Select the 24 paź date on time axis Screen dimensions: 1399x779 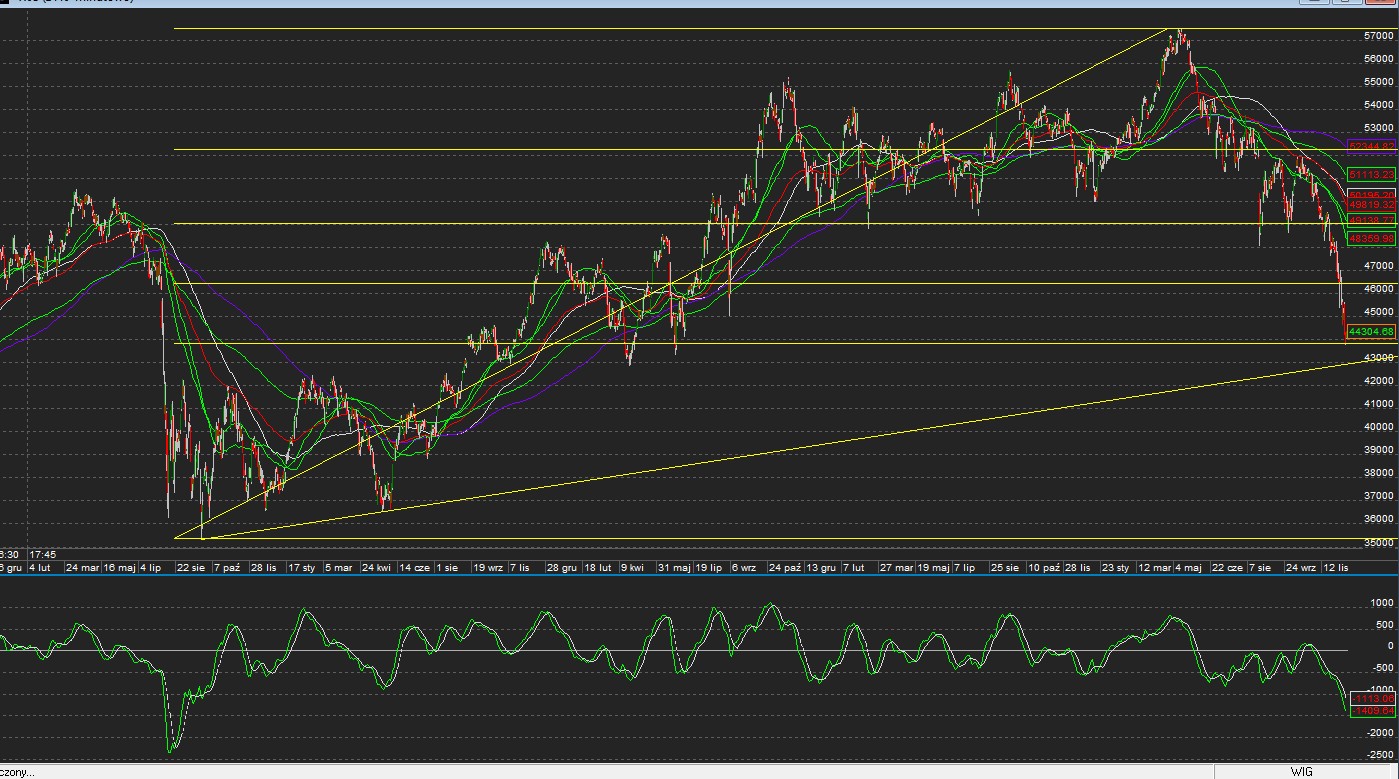click(785, 568)
